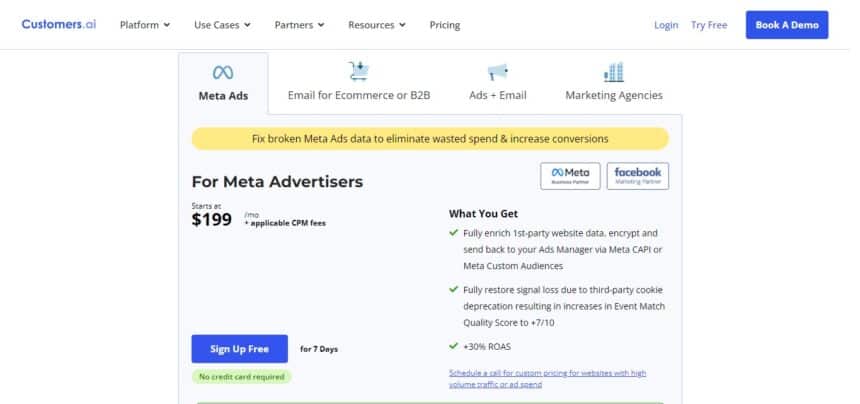Viewport: 860px width, 404px height.
Task: Click the Customers.ai logo
Action: pyautogui.click(x=59, y=25)
